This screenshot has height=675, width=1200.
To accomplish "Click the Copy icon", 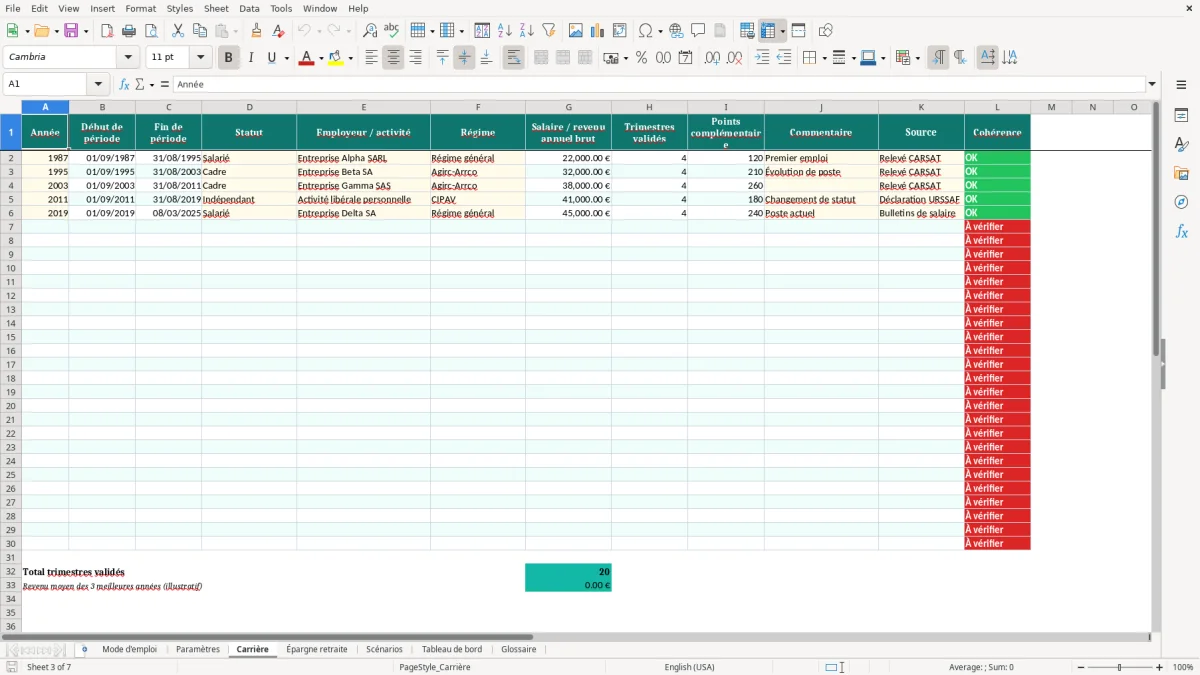I will click(200, 30).
